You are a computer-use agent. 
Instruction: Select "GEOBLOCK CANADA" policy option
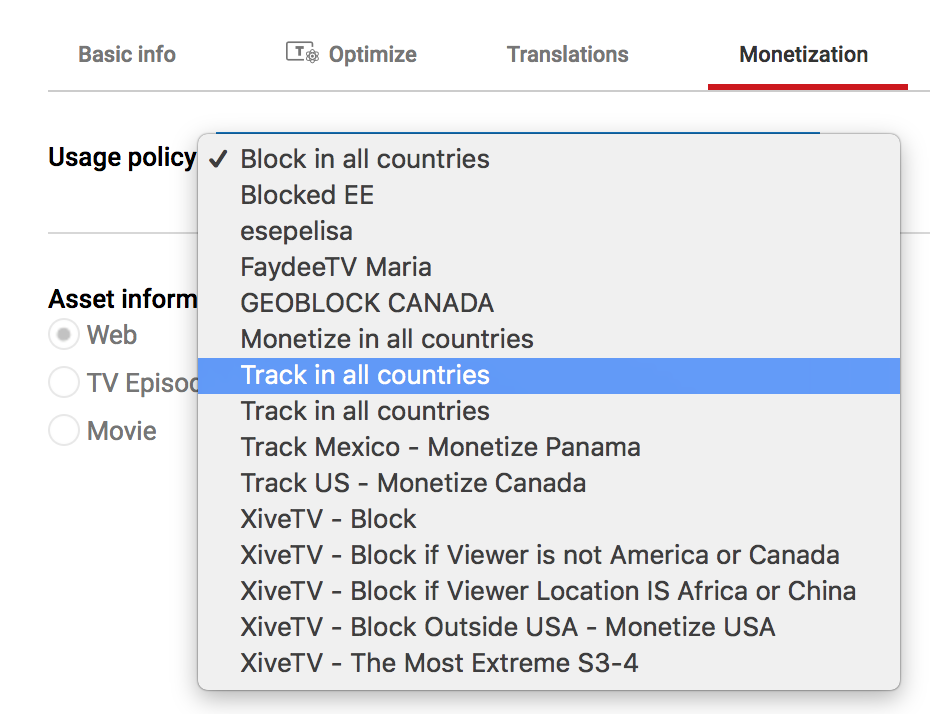367,303
